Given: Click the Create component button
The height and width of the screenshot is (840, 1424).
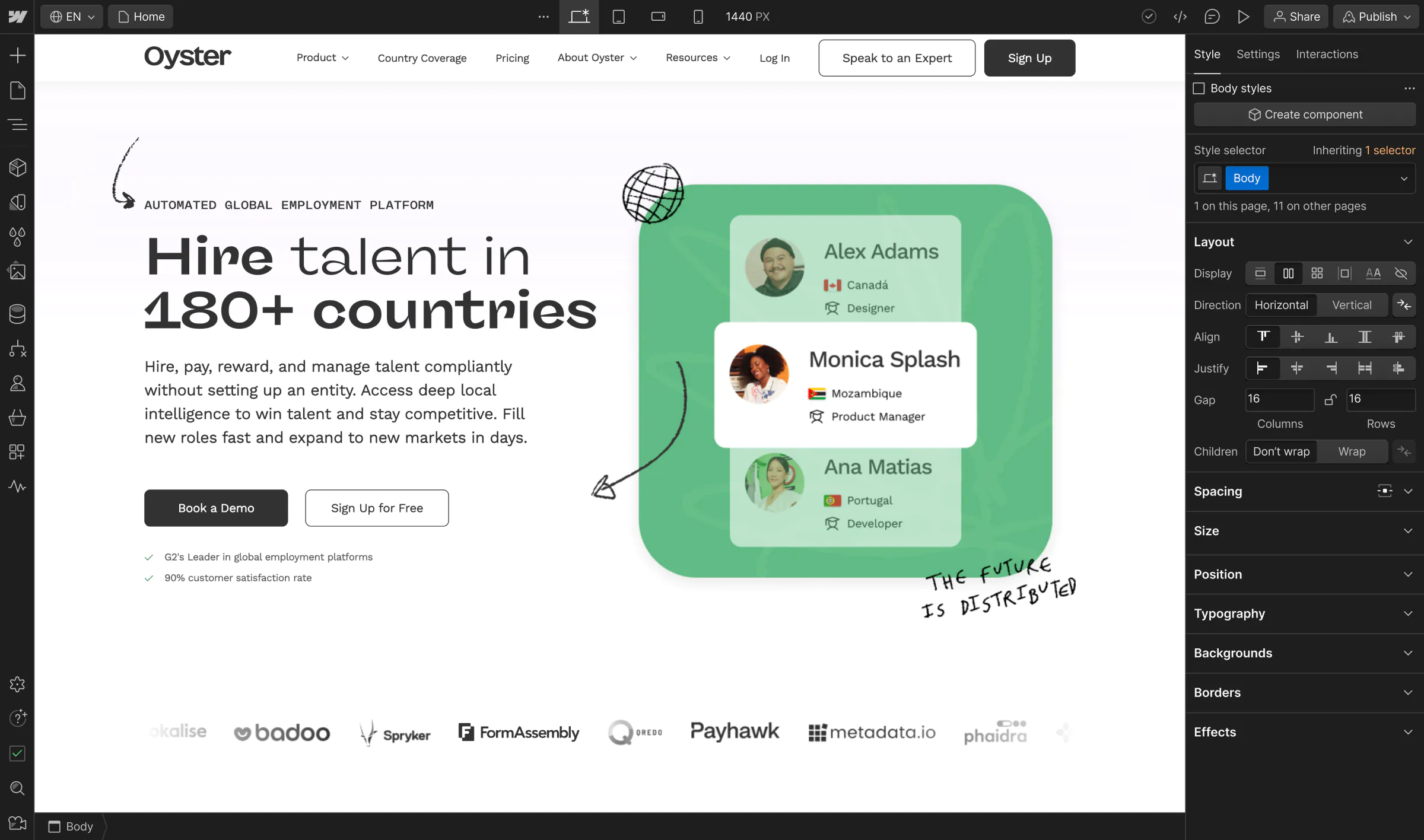Looking at the screenshot, I should 1304,114.
